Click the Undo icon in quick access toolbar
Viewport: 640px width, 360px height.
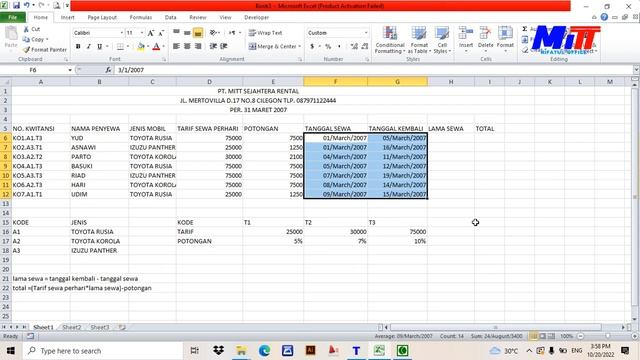(x=27, y=5)
